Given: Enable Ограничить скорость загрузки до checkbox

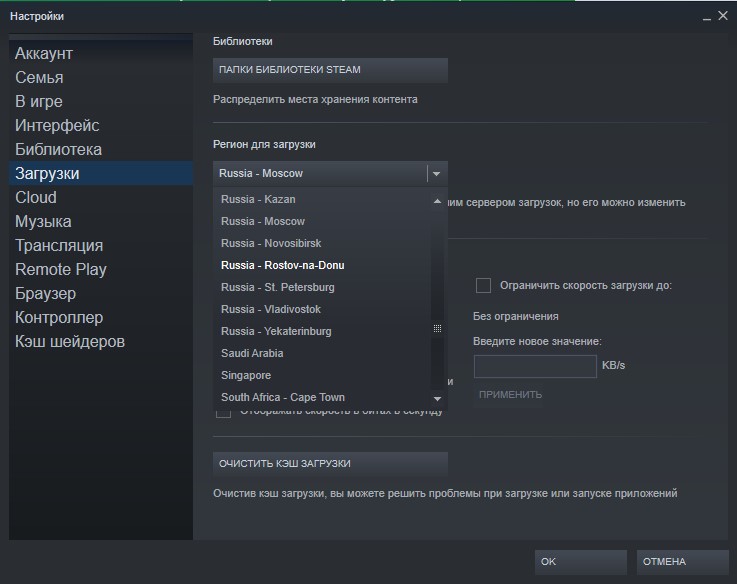Looking at the screenshot, I should (483, 285).
